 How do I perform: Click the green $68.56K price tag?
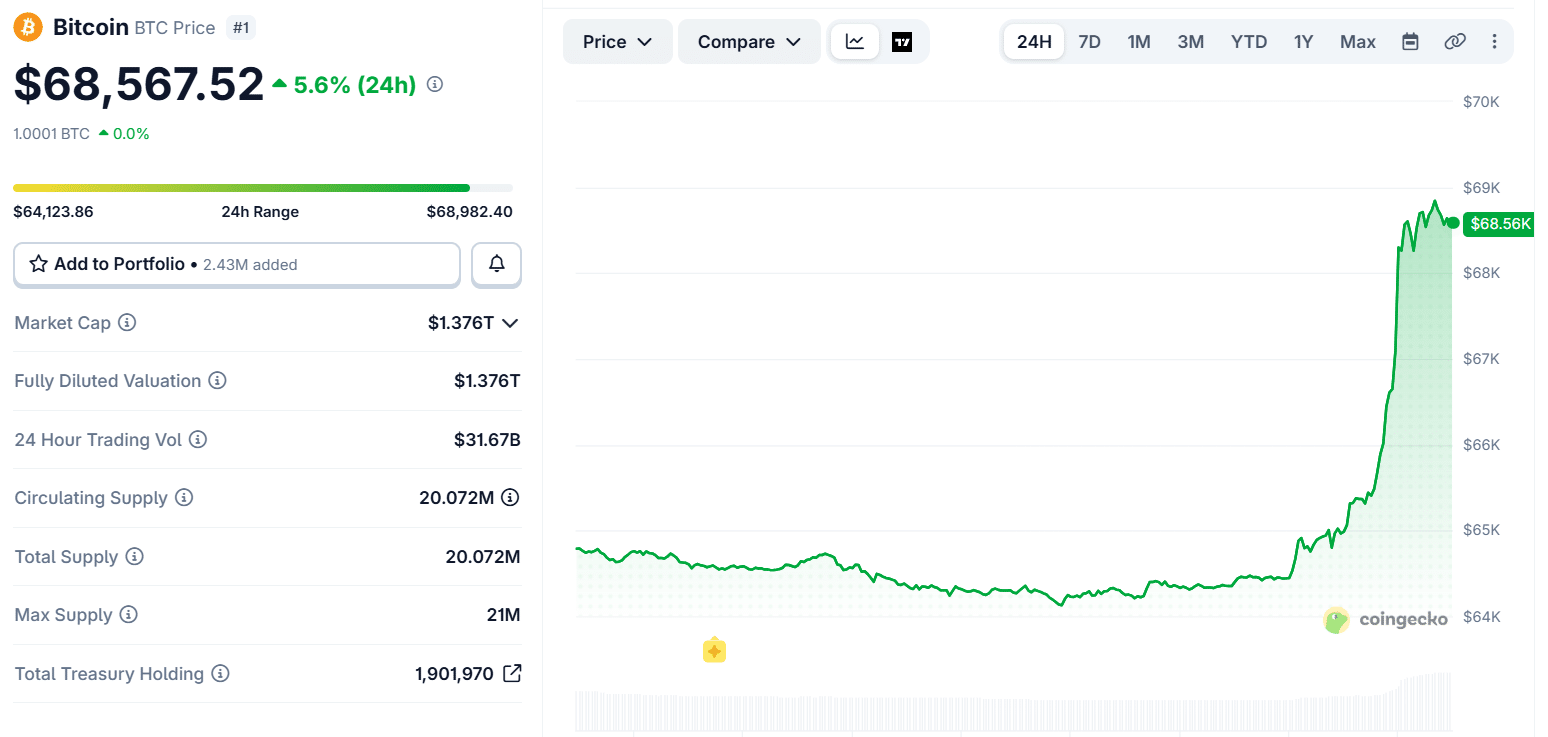click(1498, 224)
